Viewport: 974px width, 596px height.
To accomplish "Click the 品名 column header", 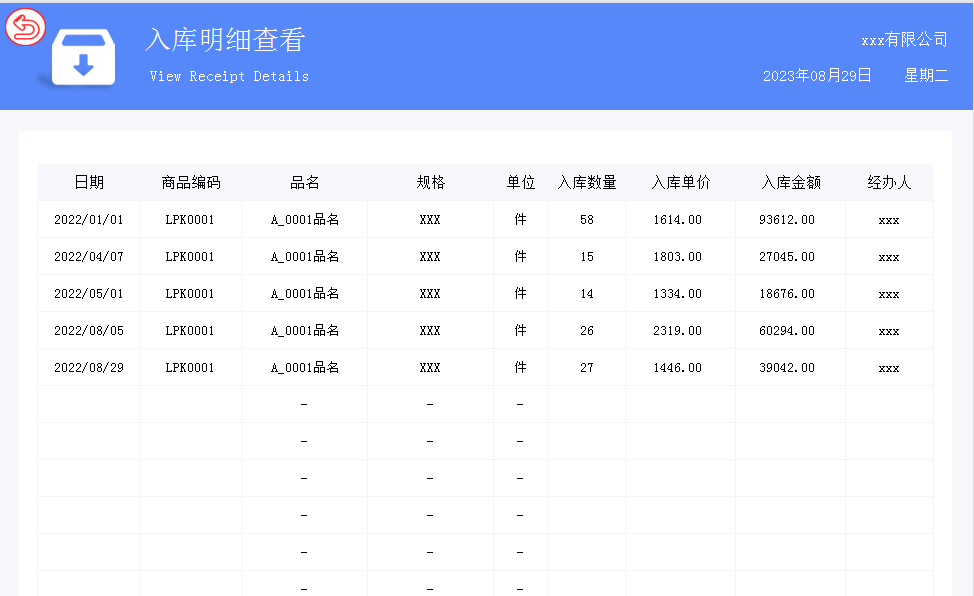I will [304, 182].
